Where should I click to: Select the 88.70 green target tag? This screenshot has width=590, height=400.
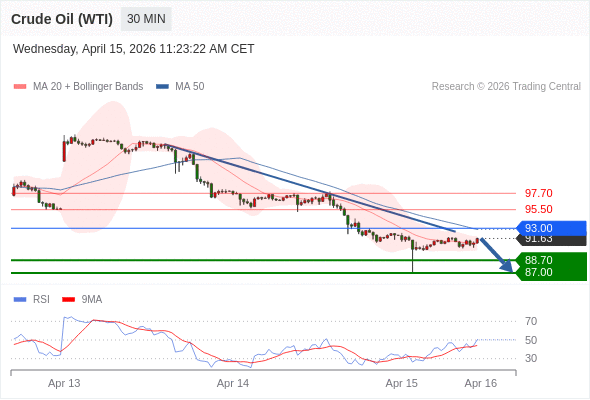(x=551, y=260)
